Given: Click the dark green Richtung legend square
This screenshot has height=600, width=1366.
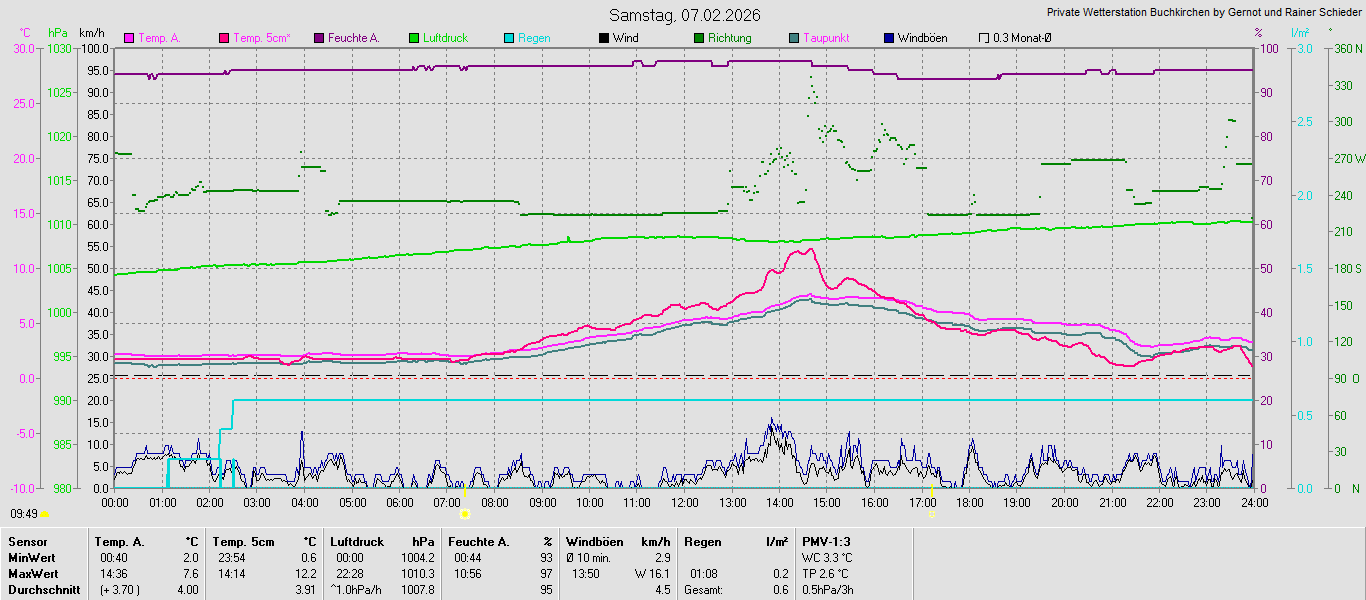Looking at the screenshot, I should click(699, 38).
